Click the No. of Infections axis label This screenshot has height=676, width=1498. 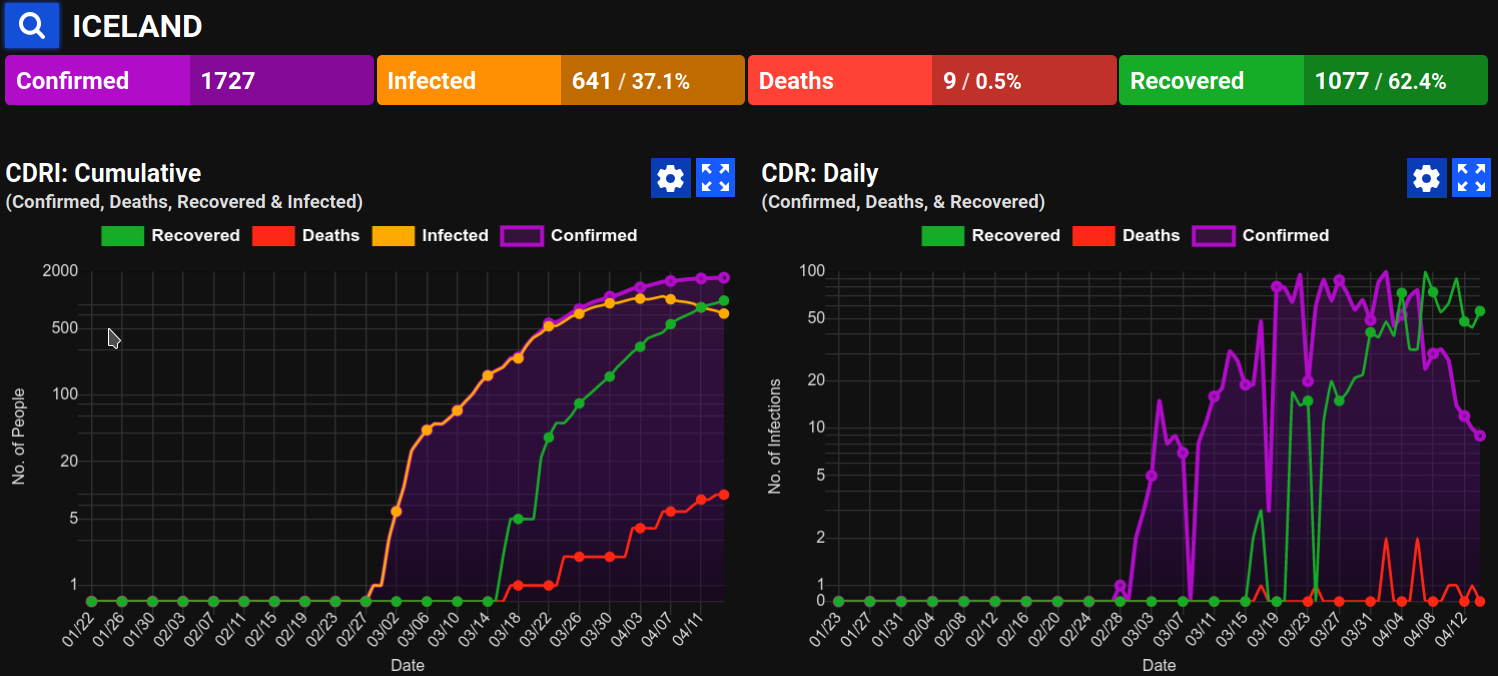point(775,436)
